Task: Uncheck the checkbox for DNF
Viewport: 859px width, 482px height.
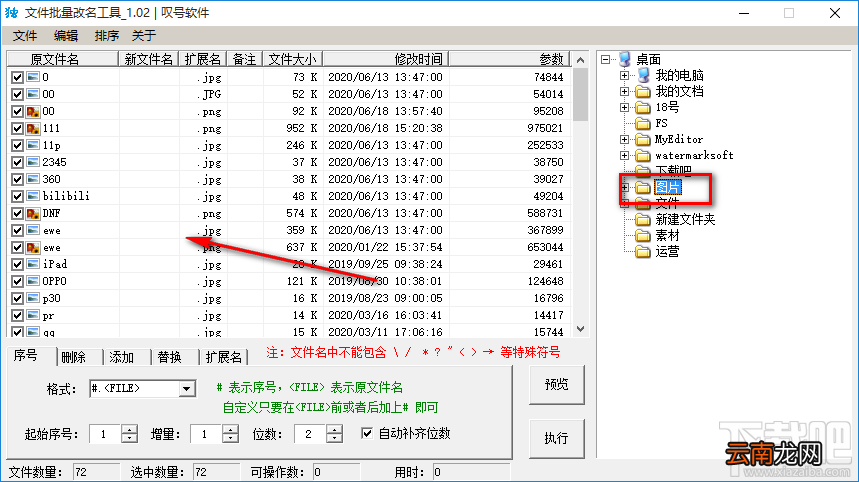Action: 17,213
